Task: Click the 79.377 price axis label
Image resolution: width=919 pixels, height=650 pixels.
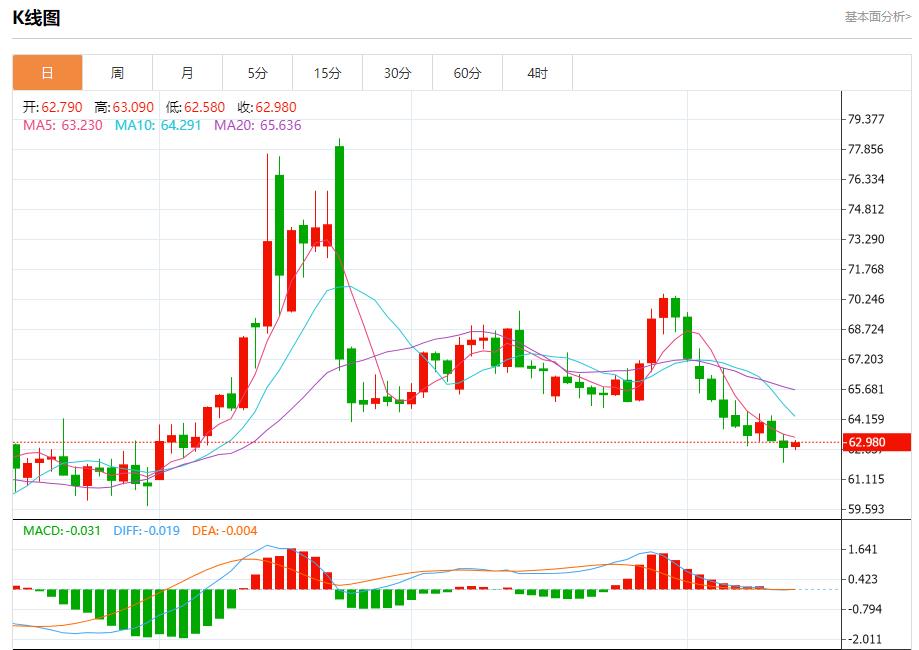Action: click(x=864, y=117)
